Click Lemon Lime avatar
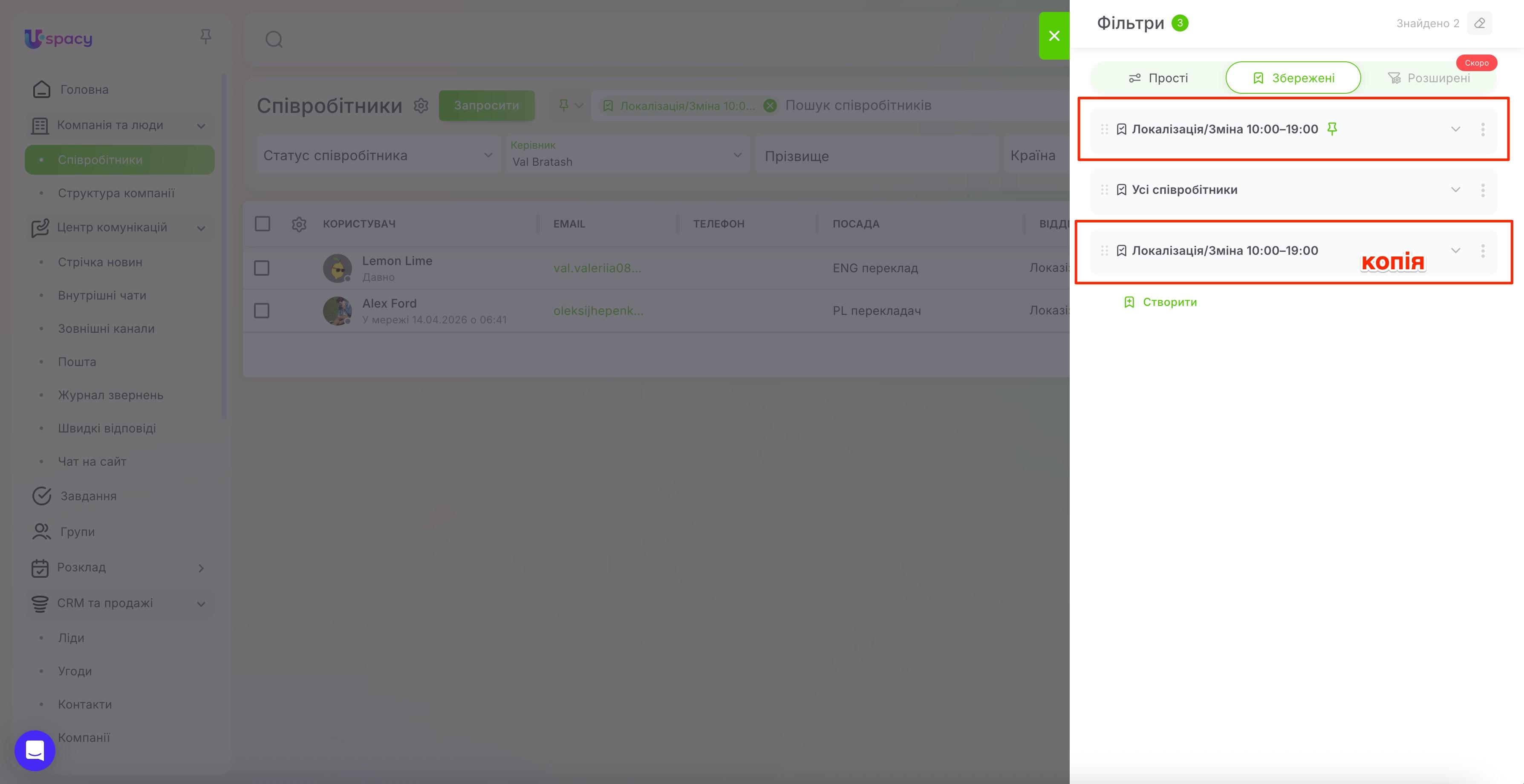Screen dimensions: 1524x784 [337, 268]
